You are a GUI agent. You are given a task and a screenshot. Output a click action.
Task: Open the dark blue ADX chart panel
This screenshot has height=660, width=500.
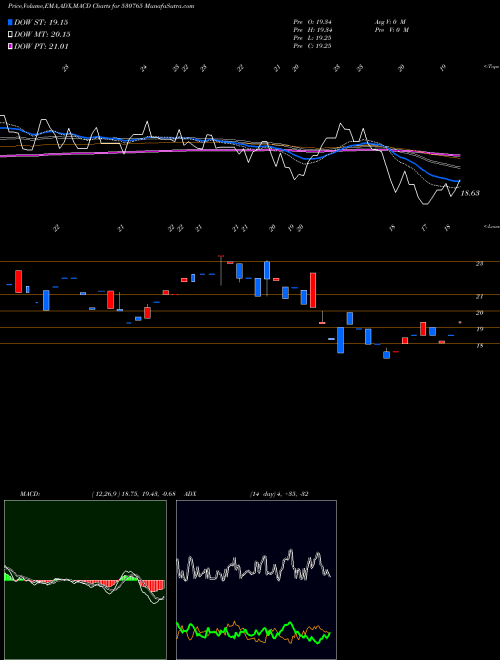256,580
